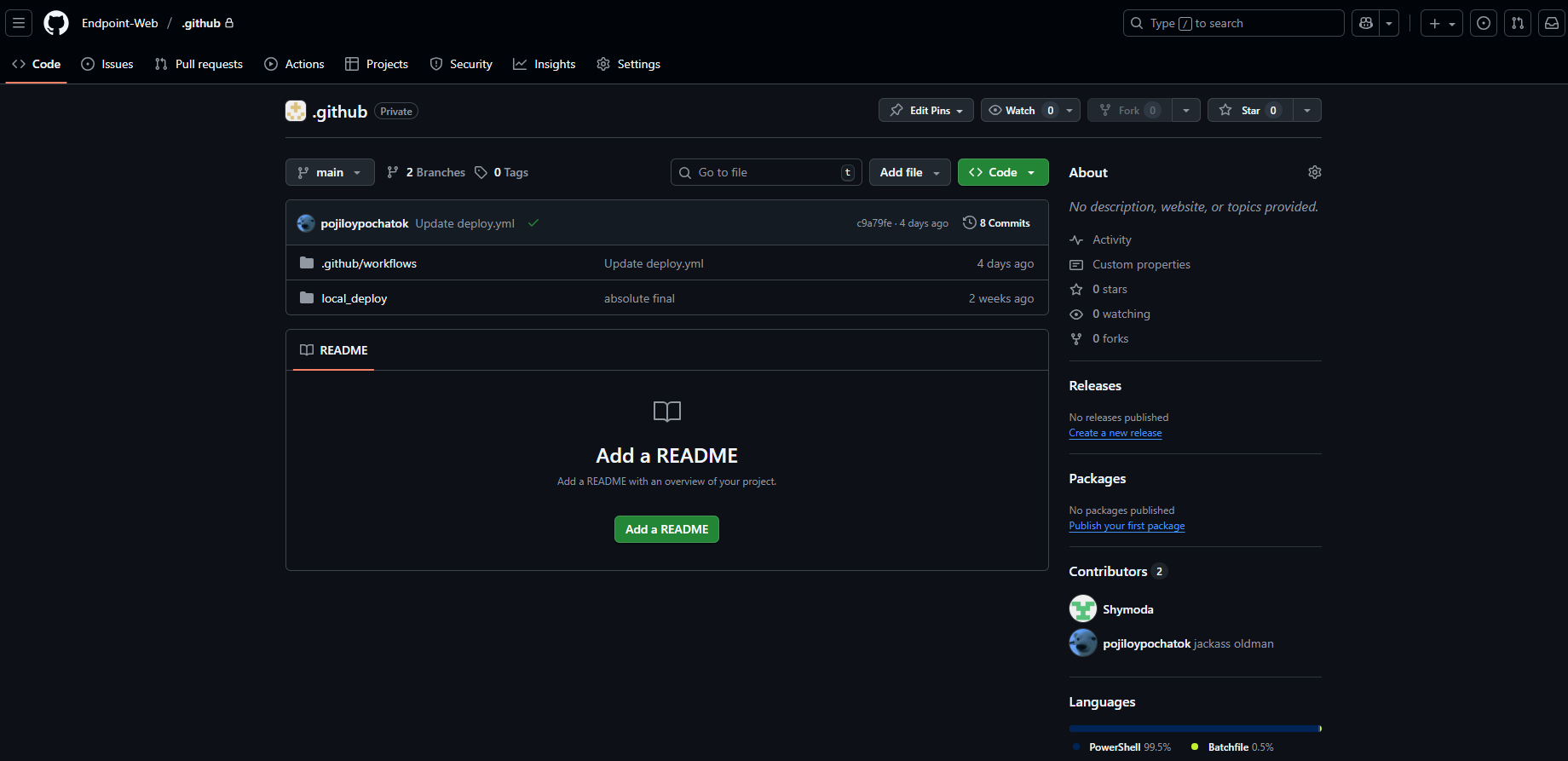
Task: Open the Security tab
Action: (x=461, y=64)
